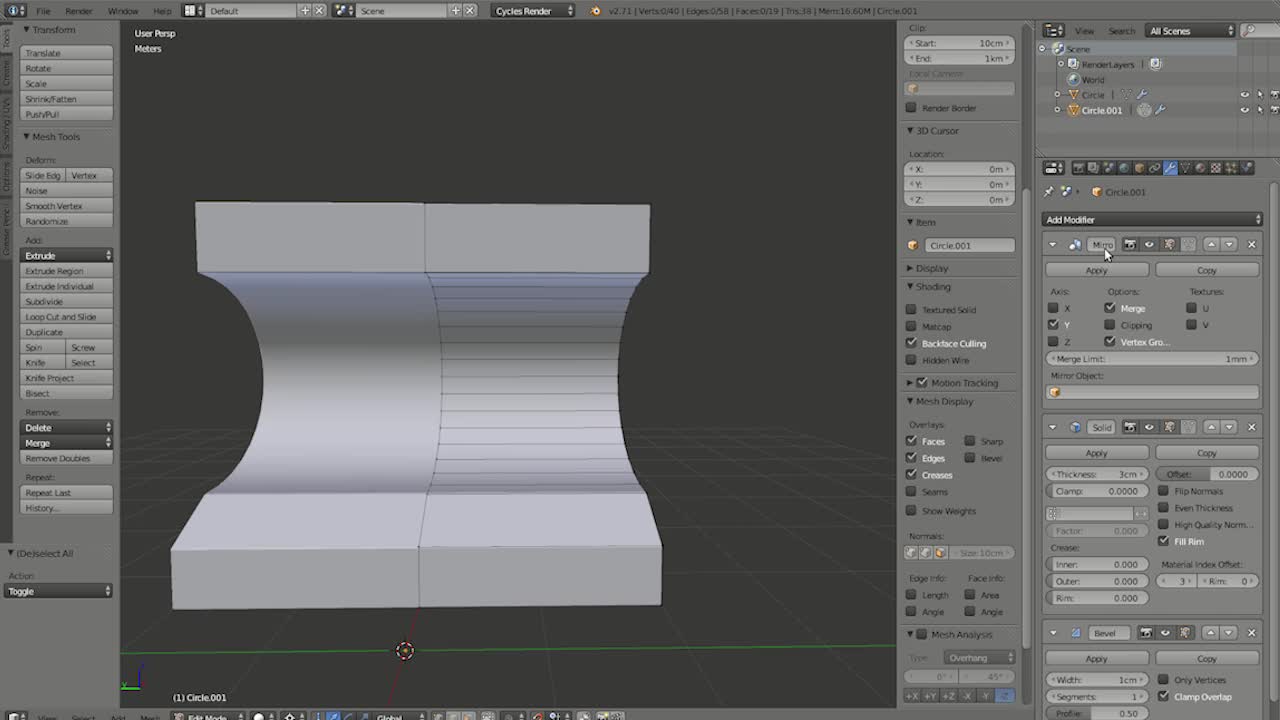1280x720 pixels.
Task: Click the outliner search magnifier field
Action: tap(1260, 31)
